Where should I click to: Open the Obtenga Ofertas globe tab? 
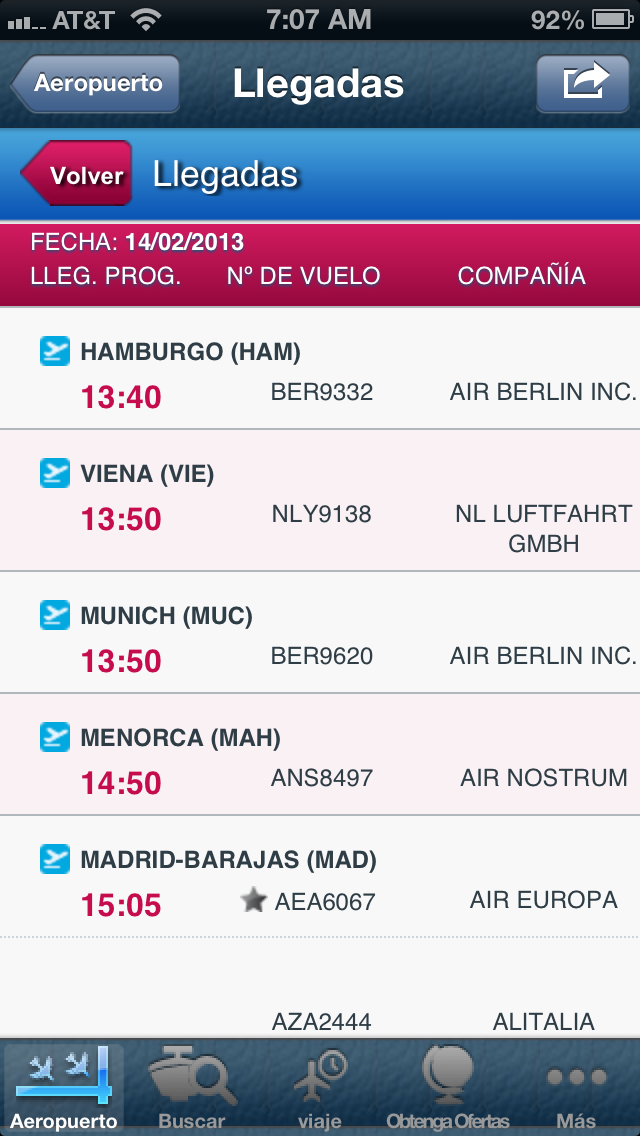coord(448,1087)
